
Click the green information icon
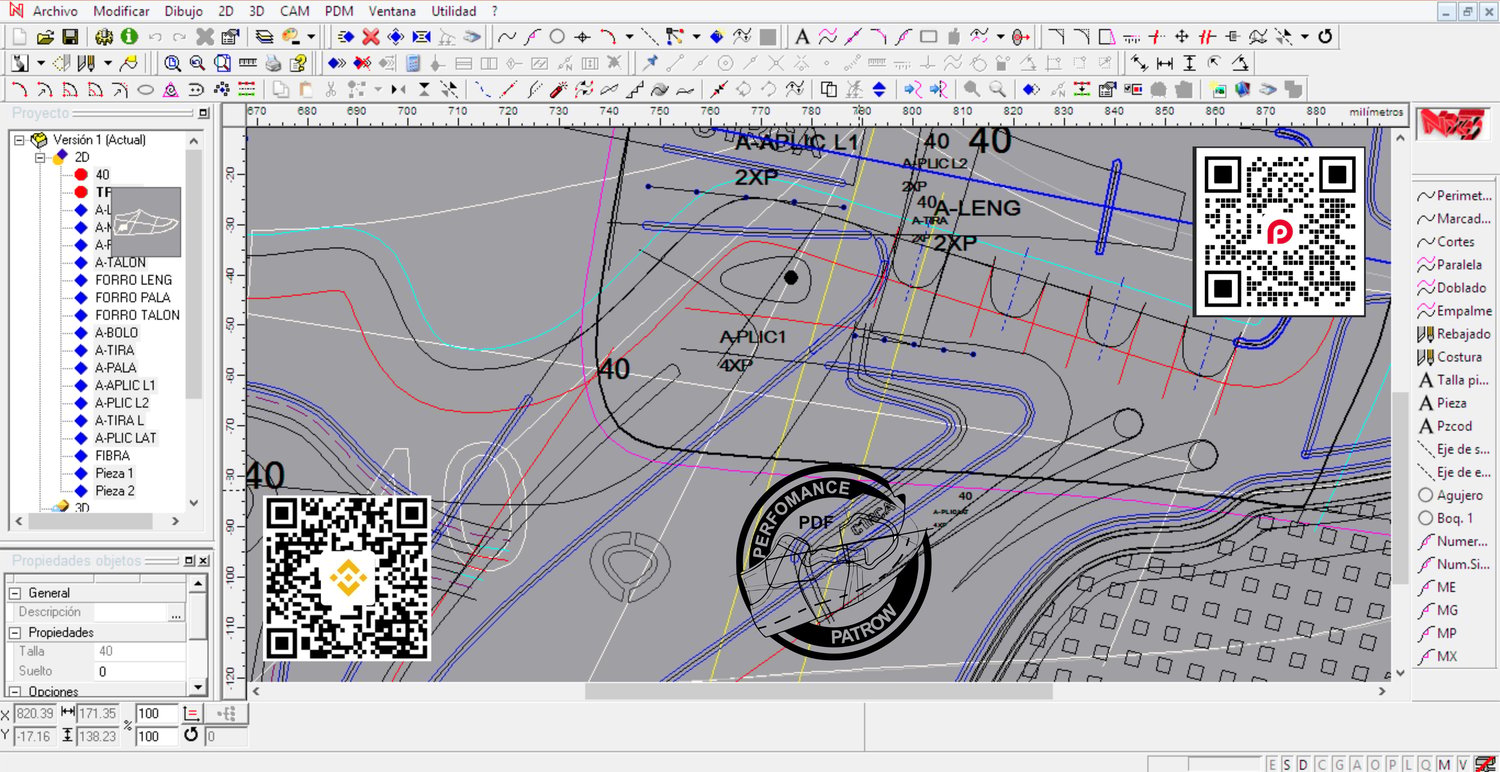click(129, 37)
